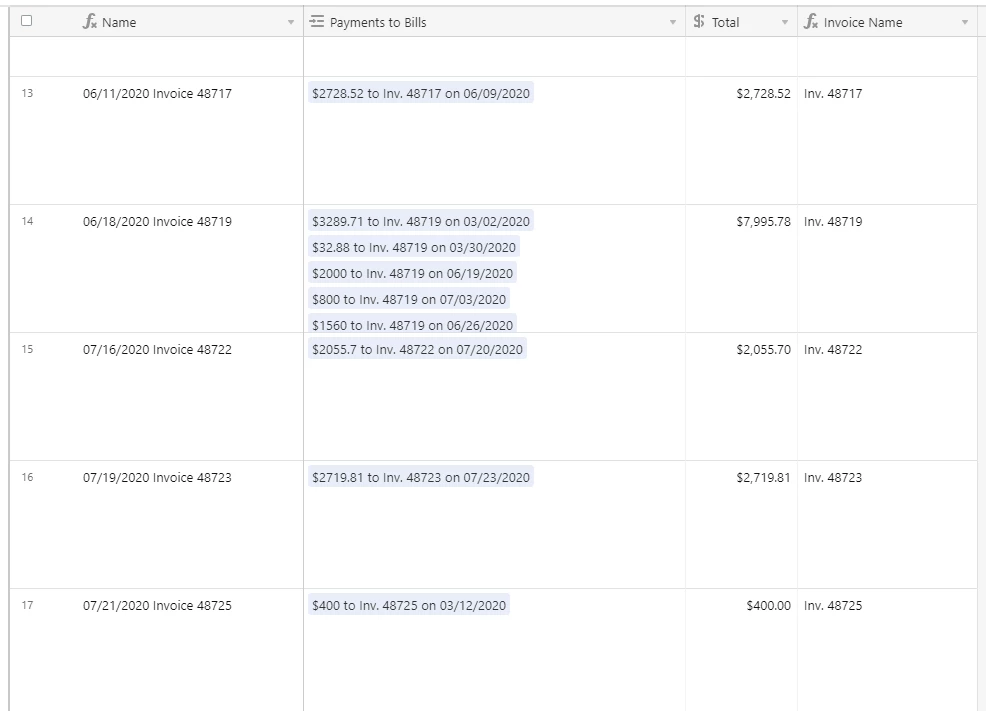
Task: Click Invoice Name cell Inv. 48722
Action: [x=887, y=397]
